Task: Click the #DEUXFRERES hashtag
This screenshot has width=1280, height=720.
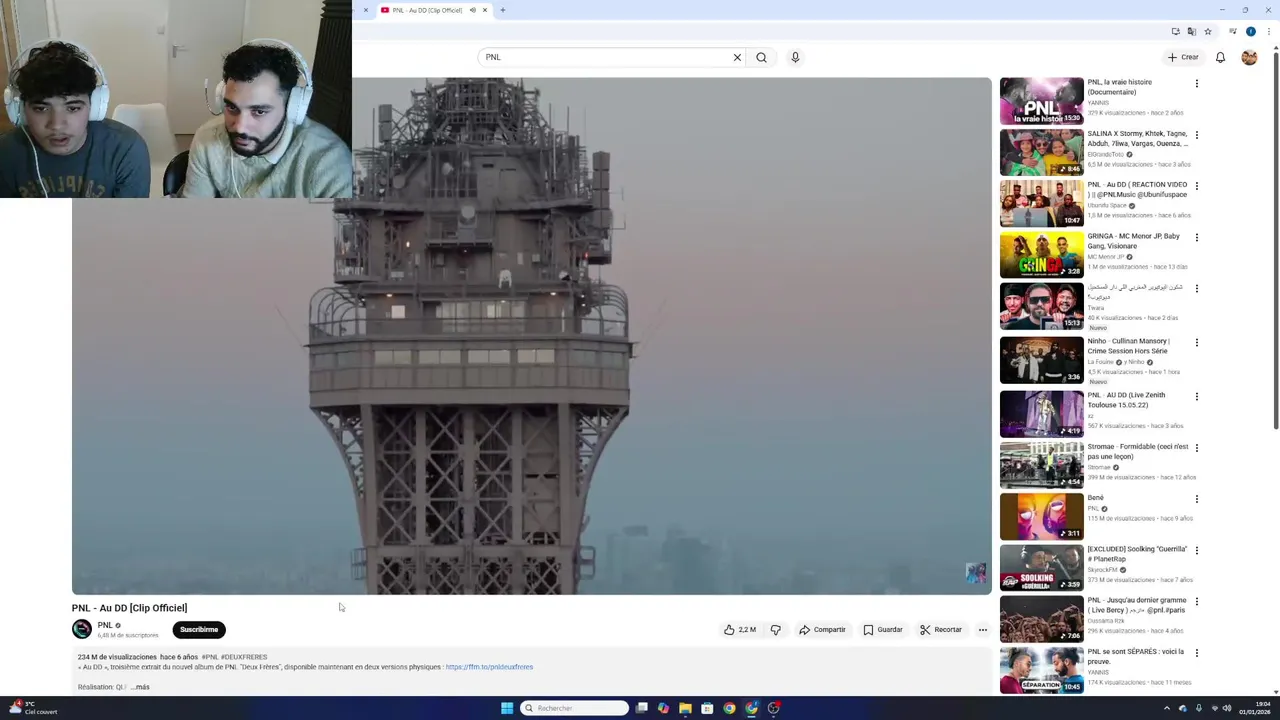Action: 244,657
